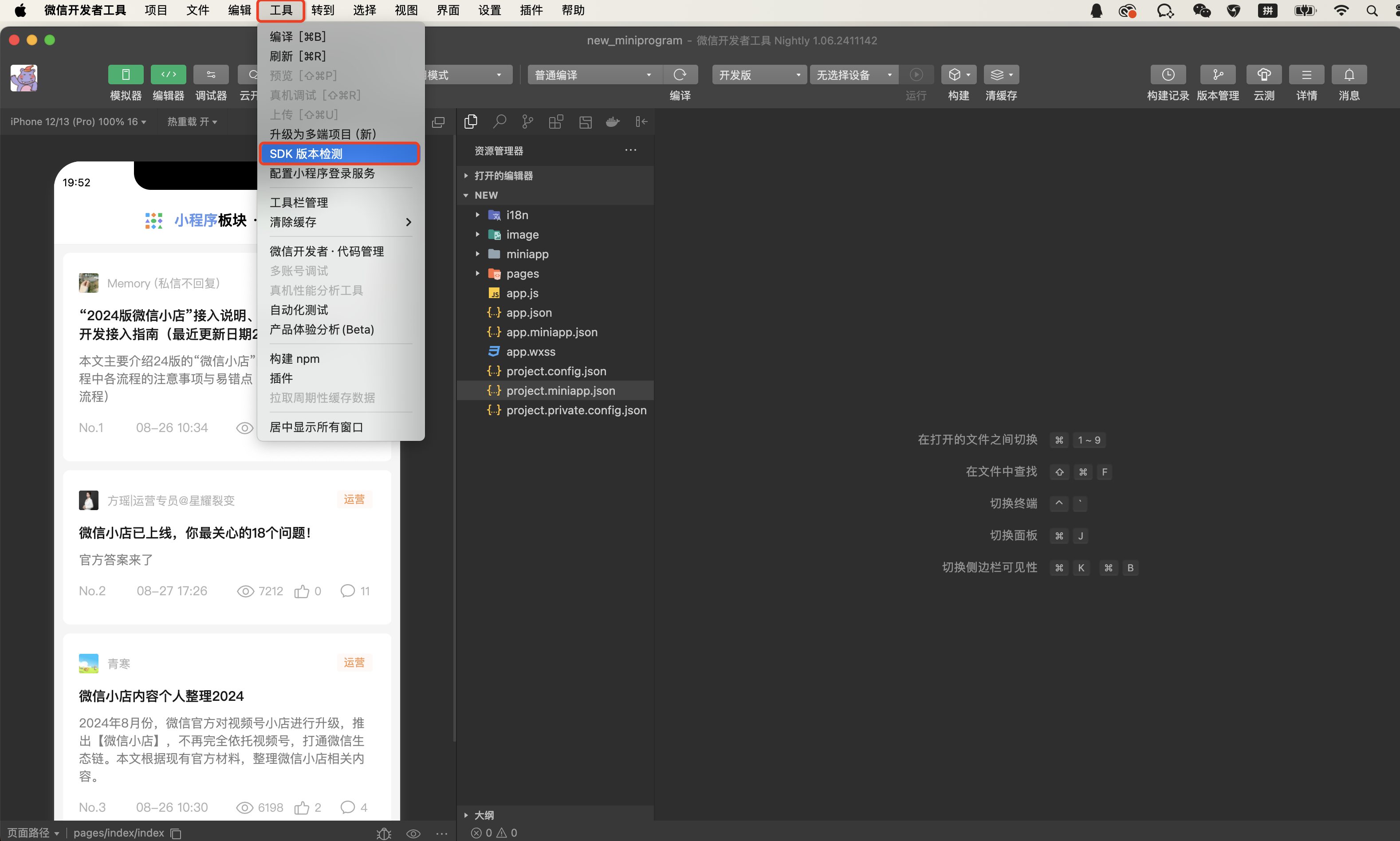Image resolution: width=1400 pixels, height=841 pixels.
Task: Choose 编译 [⌘B] in the menu
Action: [341, 37]
